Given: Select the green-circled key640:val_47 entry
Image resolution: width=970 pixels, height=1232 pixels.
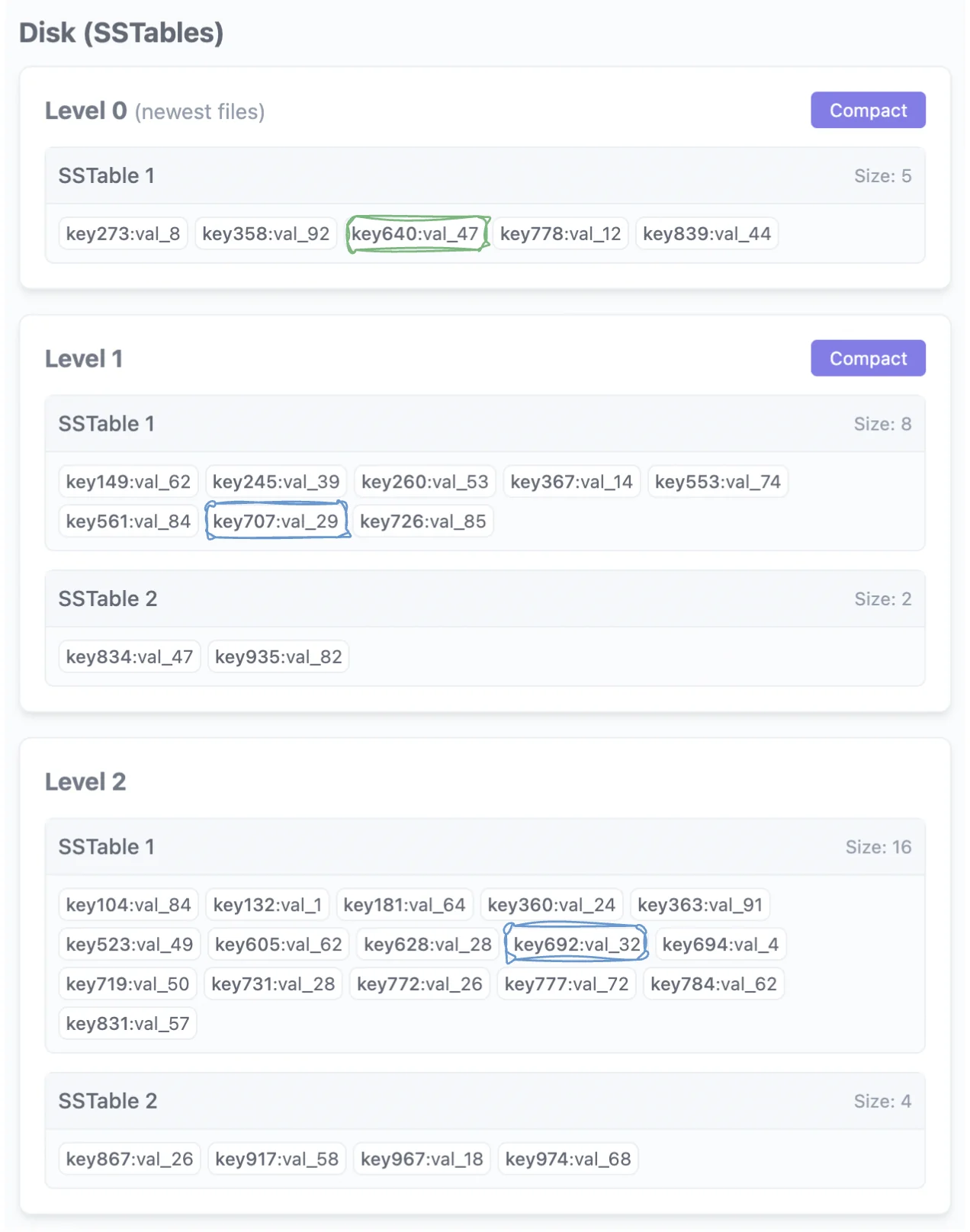Looking at the screenshot, I should tap(416, 234).
